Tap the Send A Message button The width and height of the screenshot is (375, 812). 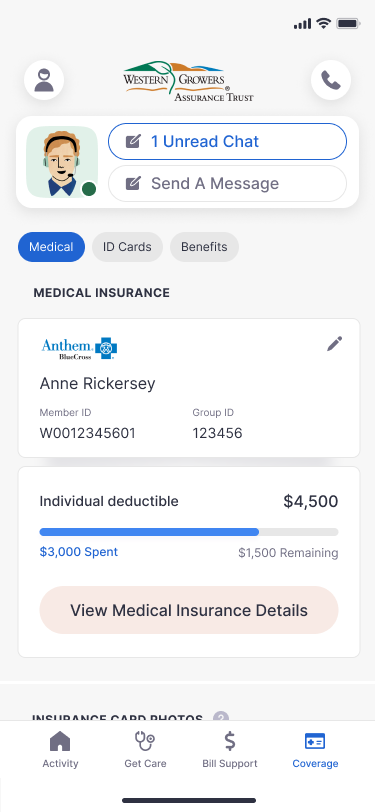[x=227, y=183]
